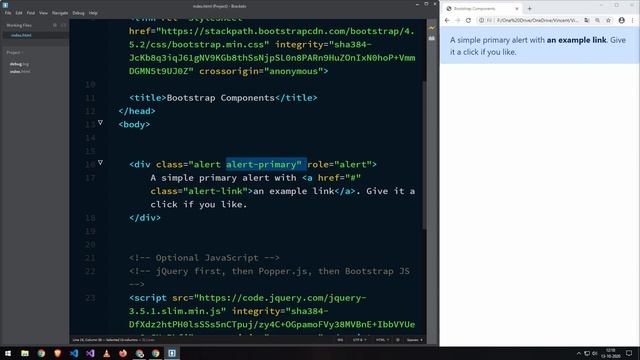Click the browser Forward arrow
The width and height of the screenshot is (640, 360).
(458, 20)
